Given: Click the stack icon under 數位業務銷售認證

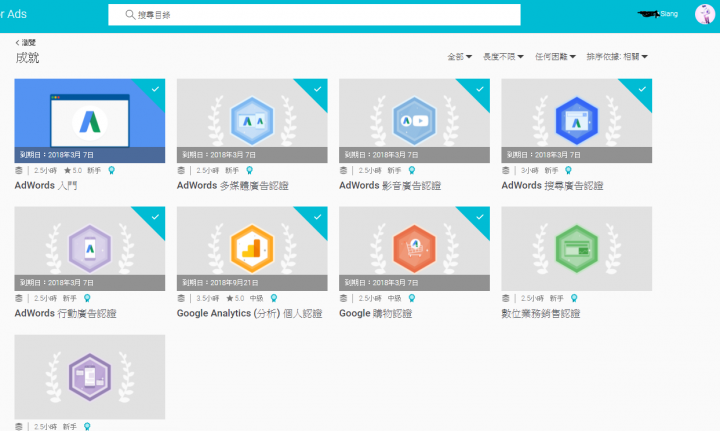Looking at the screenshot, I should pyautogui.click(x=506, y=298).
